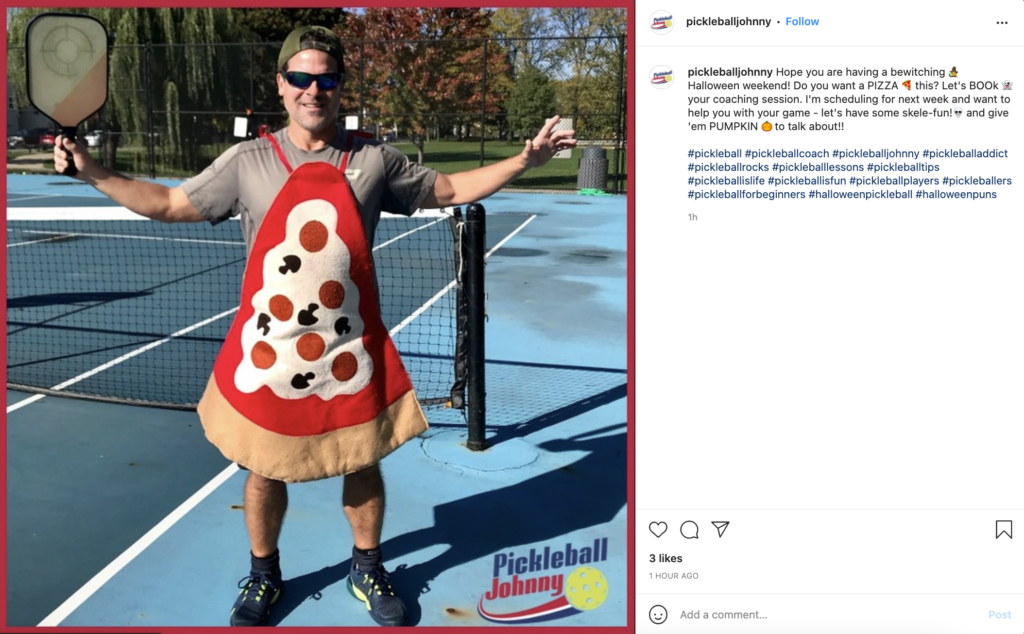Open comments via the speech bubble icon

point(689,530)
